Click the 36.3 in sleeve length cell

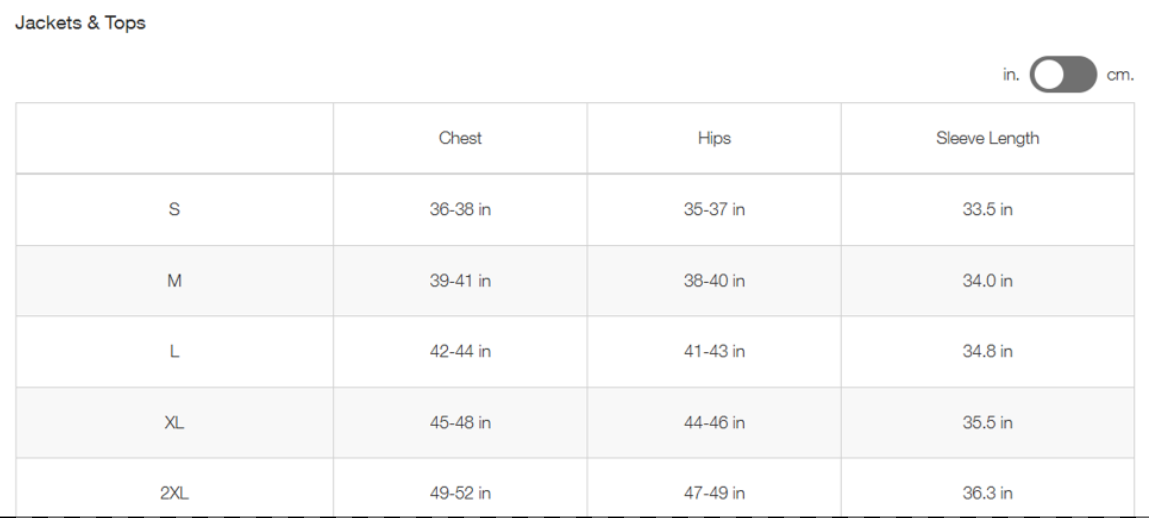[x=987, y=493]
